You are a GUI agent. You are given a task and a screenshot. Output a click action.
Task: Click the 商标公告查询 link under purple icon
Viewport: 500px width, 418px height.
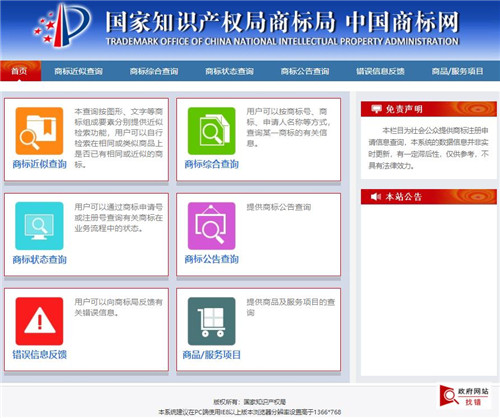tap(211, 259)
